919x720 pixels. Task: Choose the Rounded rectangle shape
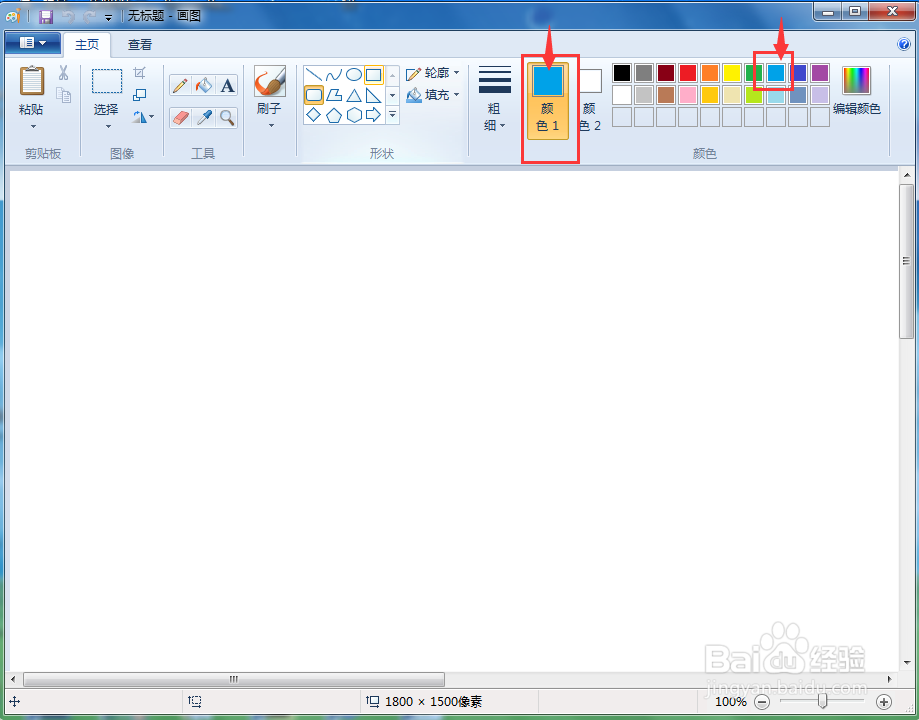click(314, 95)
